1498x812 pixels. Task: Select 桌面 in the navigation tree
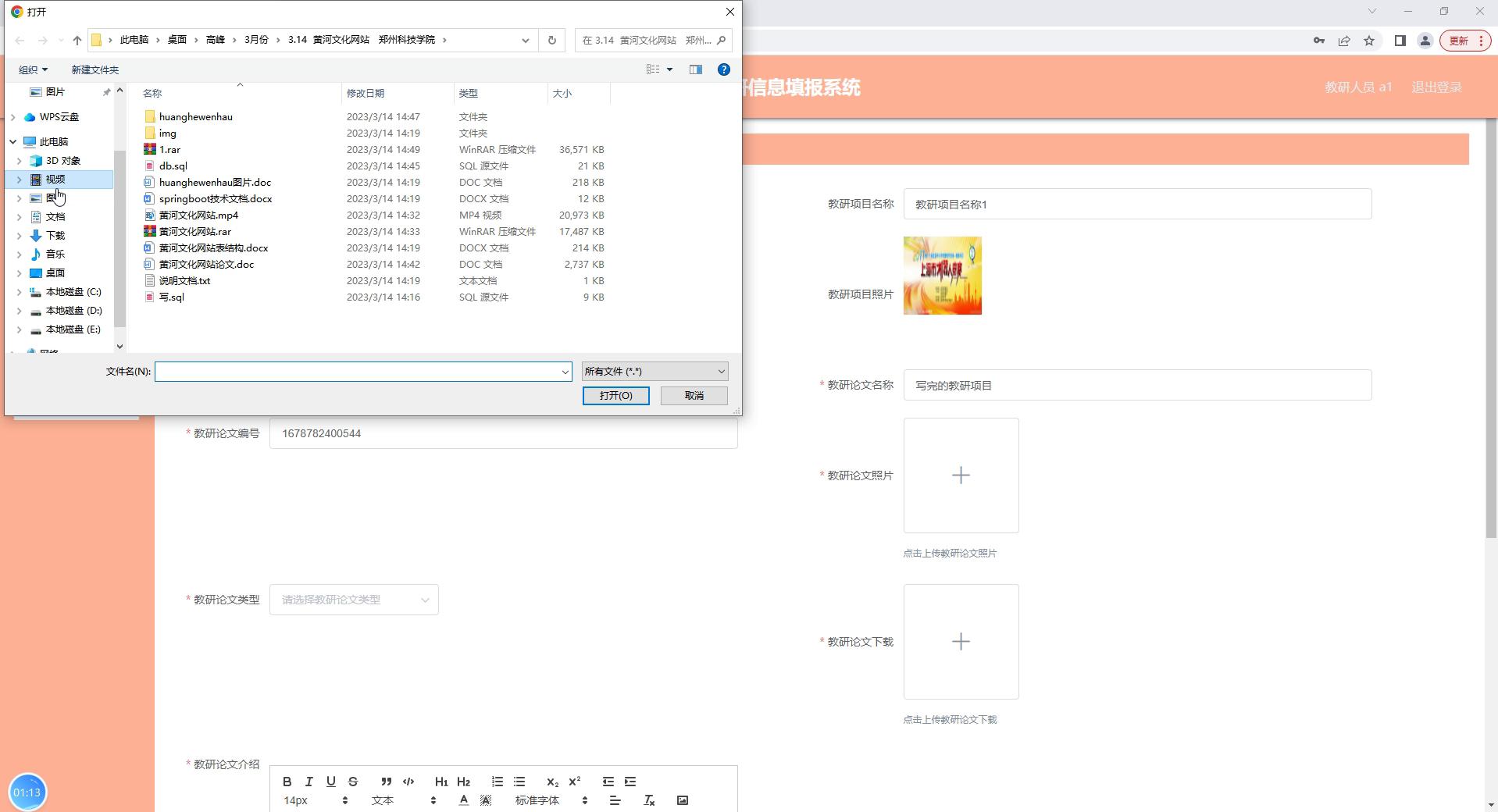[55, 273]
